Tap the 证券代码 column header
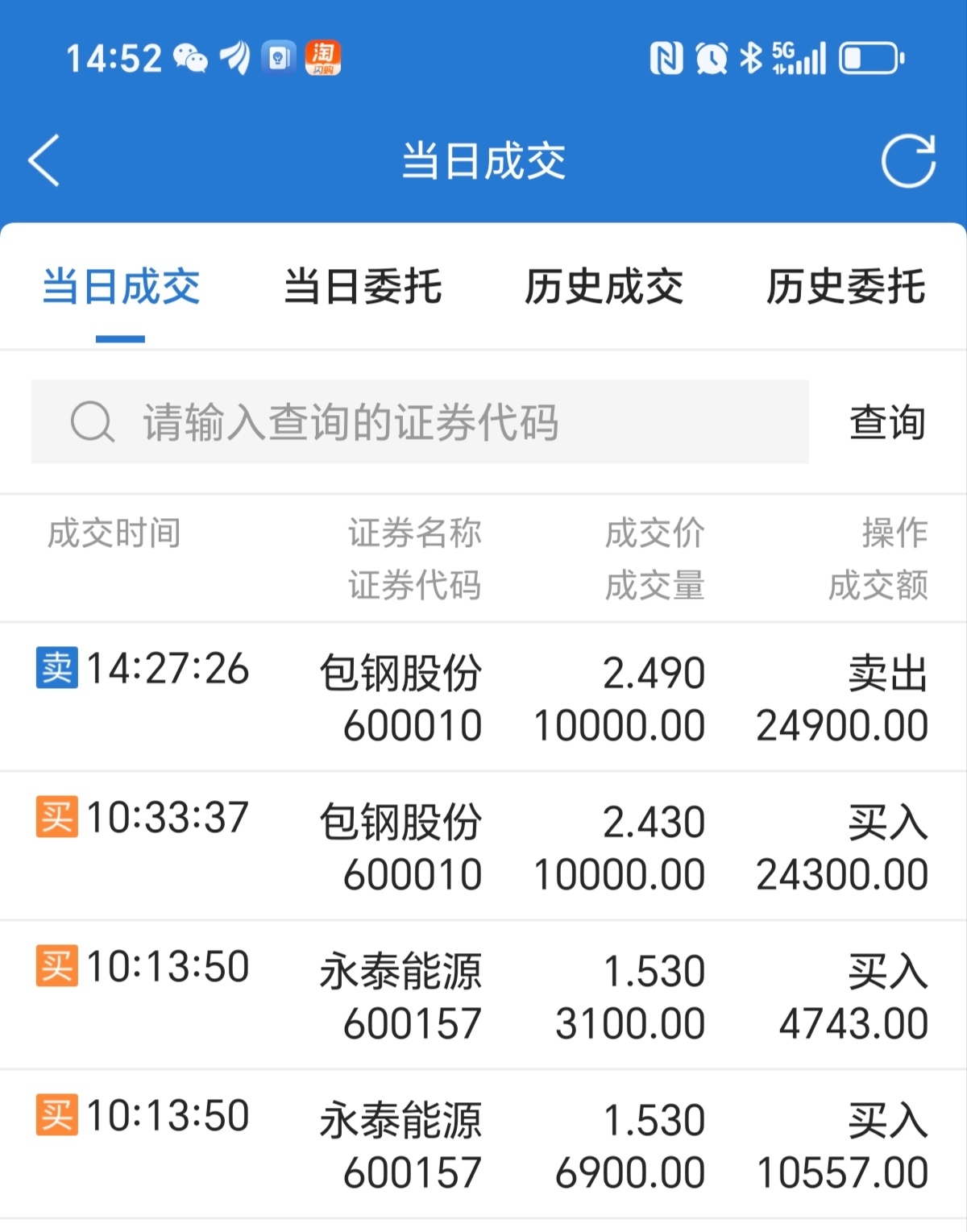Screen dimensions: 967x1232 tap(415, 585)
